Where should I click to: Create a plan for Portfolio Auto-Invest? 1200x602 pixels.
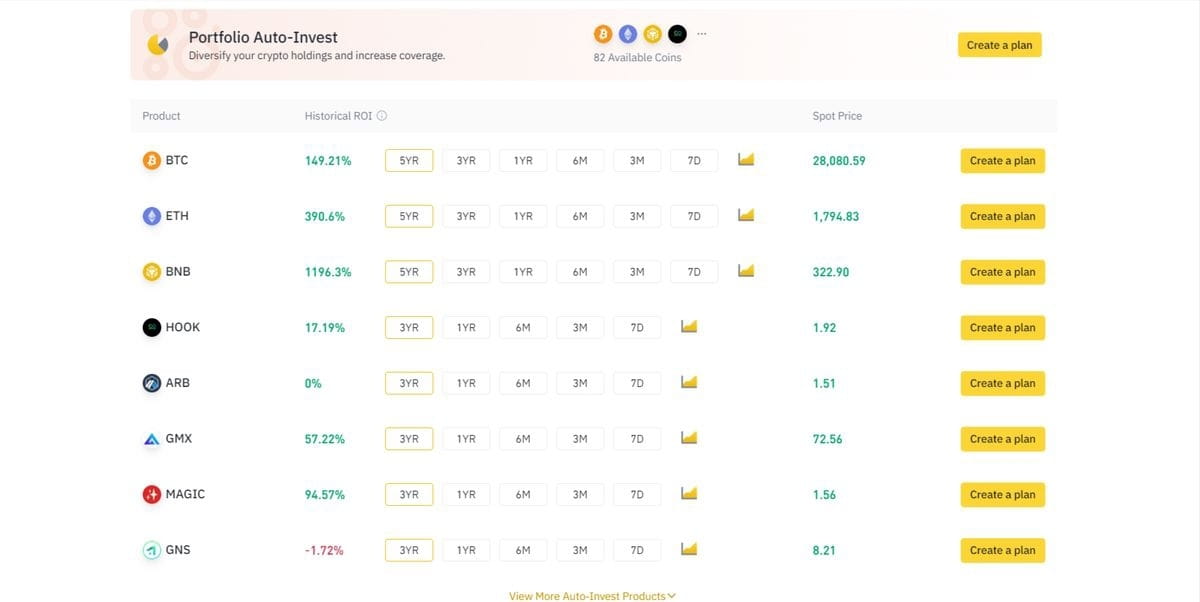click(x=999, y=45)
